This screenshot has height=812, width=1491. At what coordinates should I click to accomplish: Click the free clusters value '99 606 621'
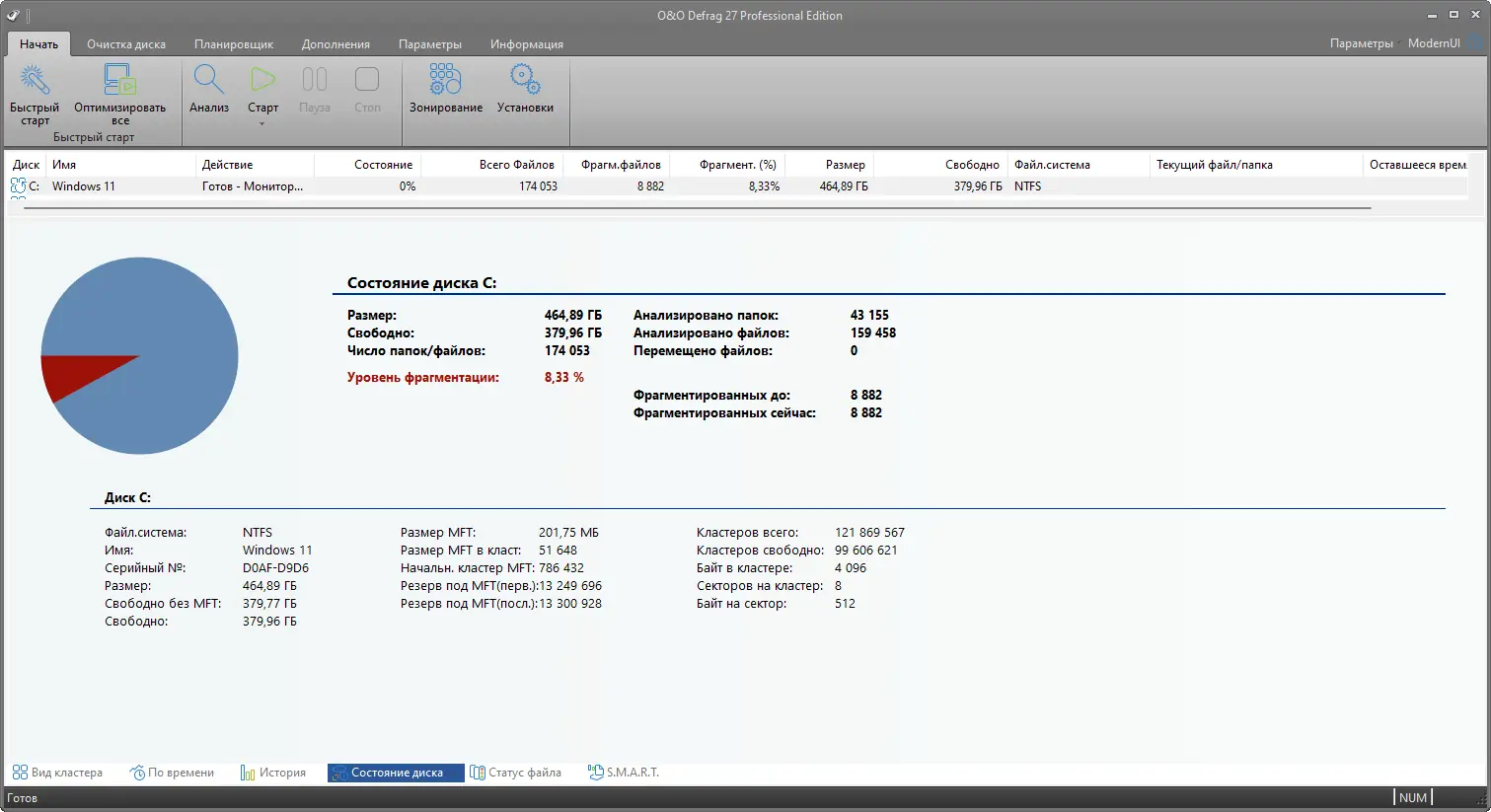(x=866, y=551)
